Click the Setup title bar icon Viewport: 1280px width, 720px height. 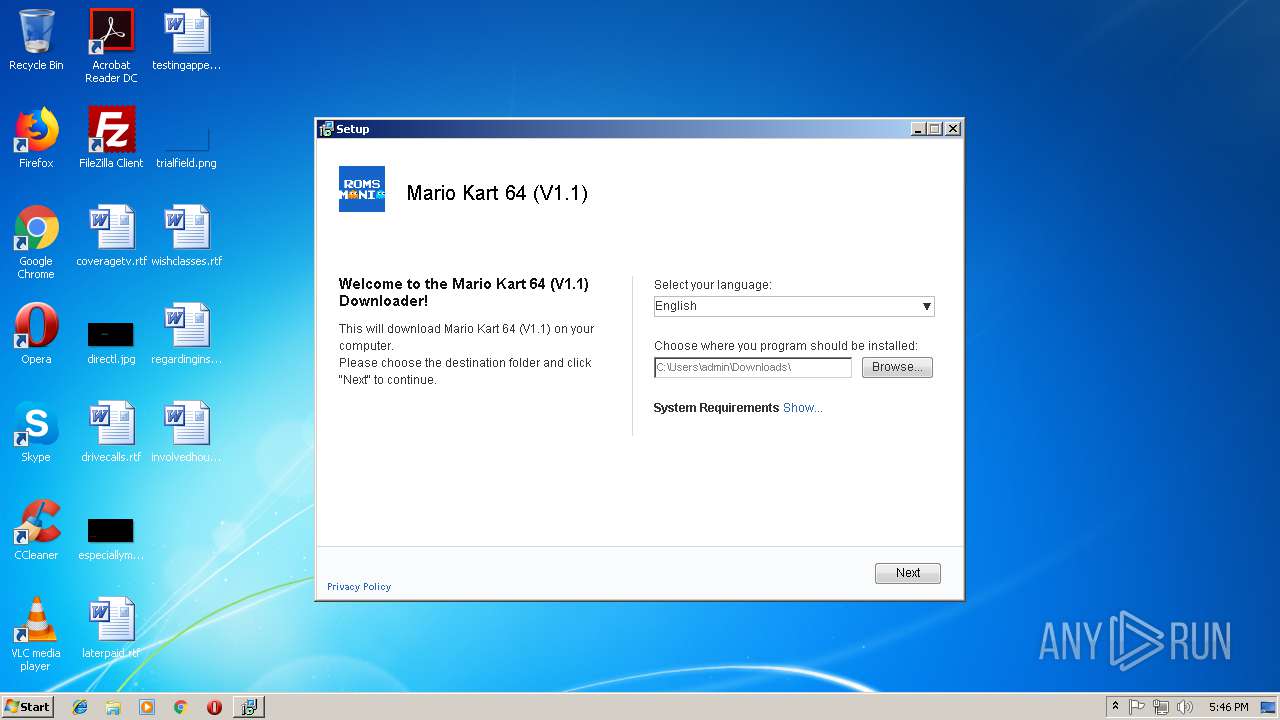pos(326,129)
